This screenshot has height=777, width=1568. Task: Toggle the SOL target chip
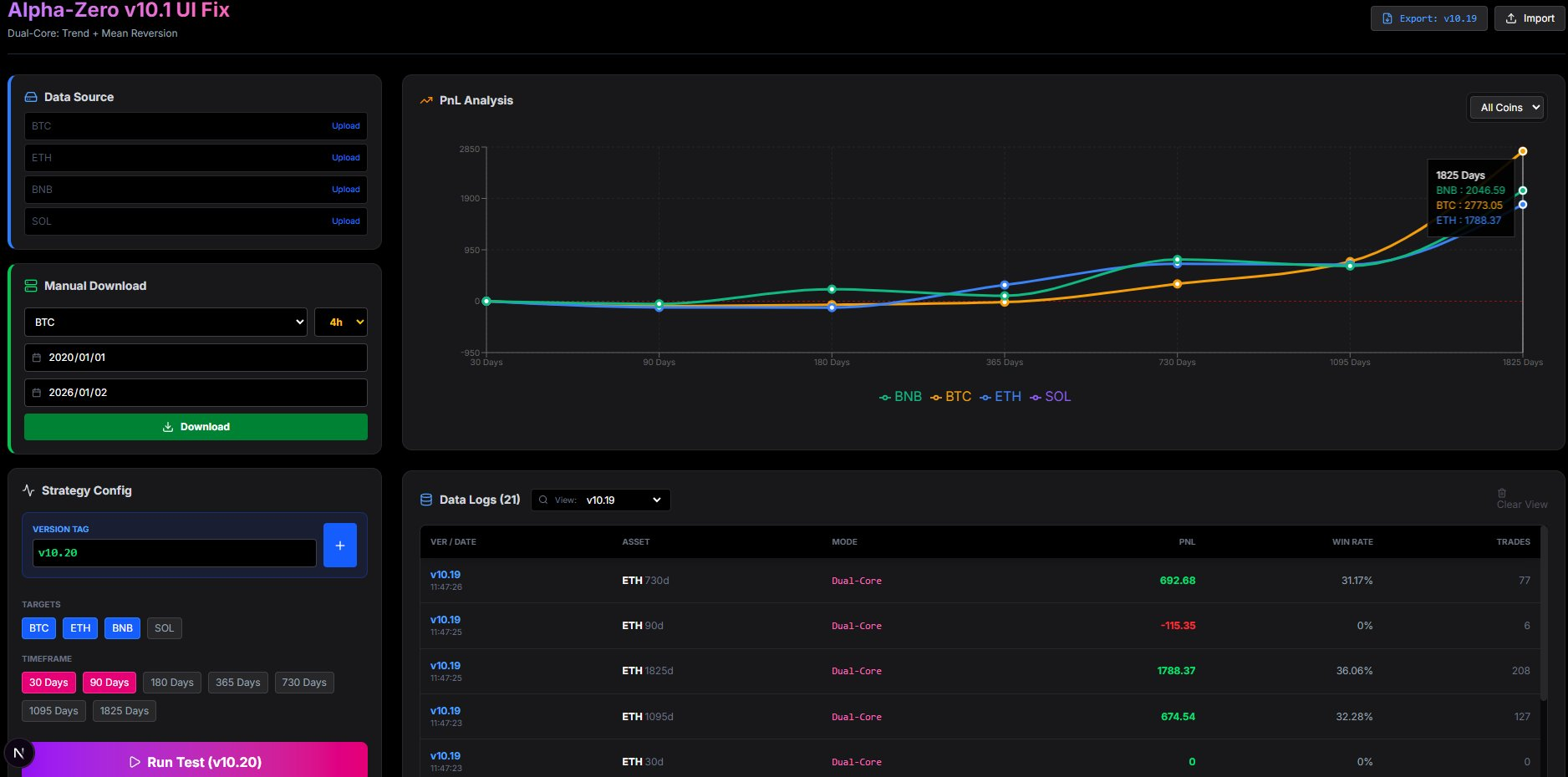tap(164, 628)
